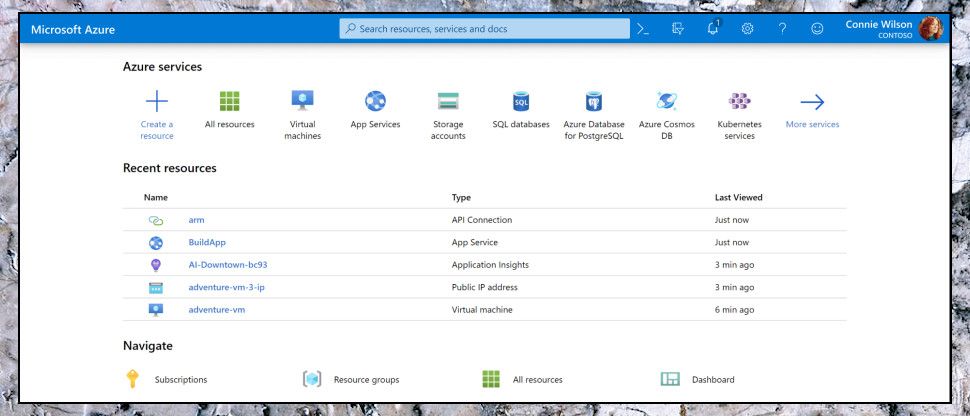Click the Last Viewed column header

pyautogui.click(x=739, y=197)
